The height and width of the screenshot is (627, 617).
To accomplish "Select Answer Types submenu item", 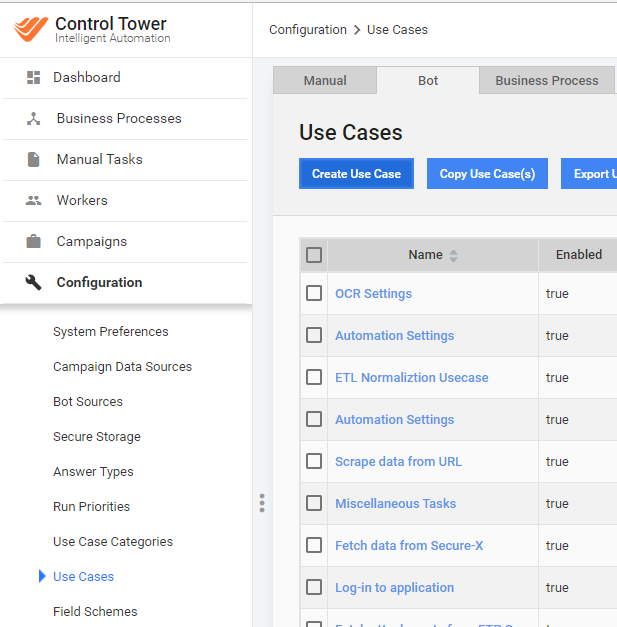I will (x=93, y=472).
